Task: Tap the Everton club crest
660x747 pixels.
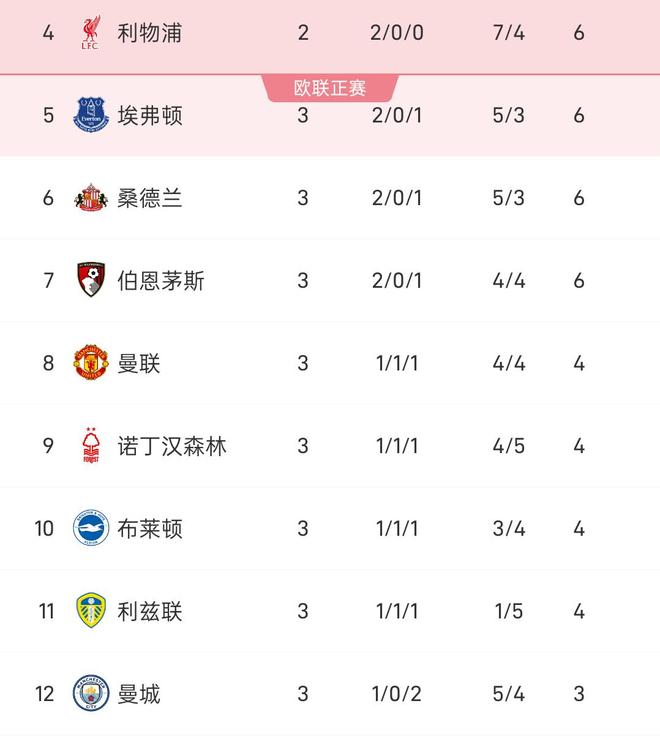Action: click(x=91, y=115)
